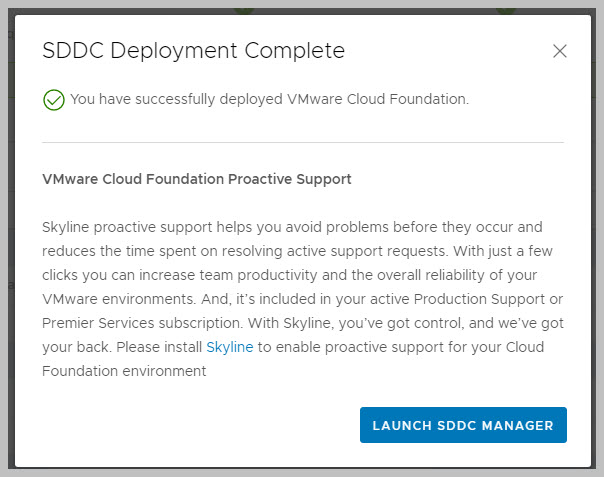The height and width of the screenshot is (477, 604).
Task: Click the "Foundation environment" text on last line
Action: pos(124,371)
